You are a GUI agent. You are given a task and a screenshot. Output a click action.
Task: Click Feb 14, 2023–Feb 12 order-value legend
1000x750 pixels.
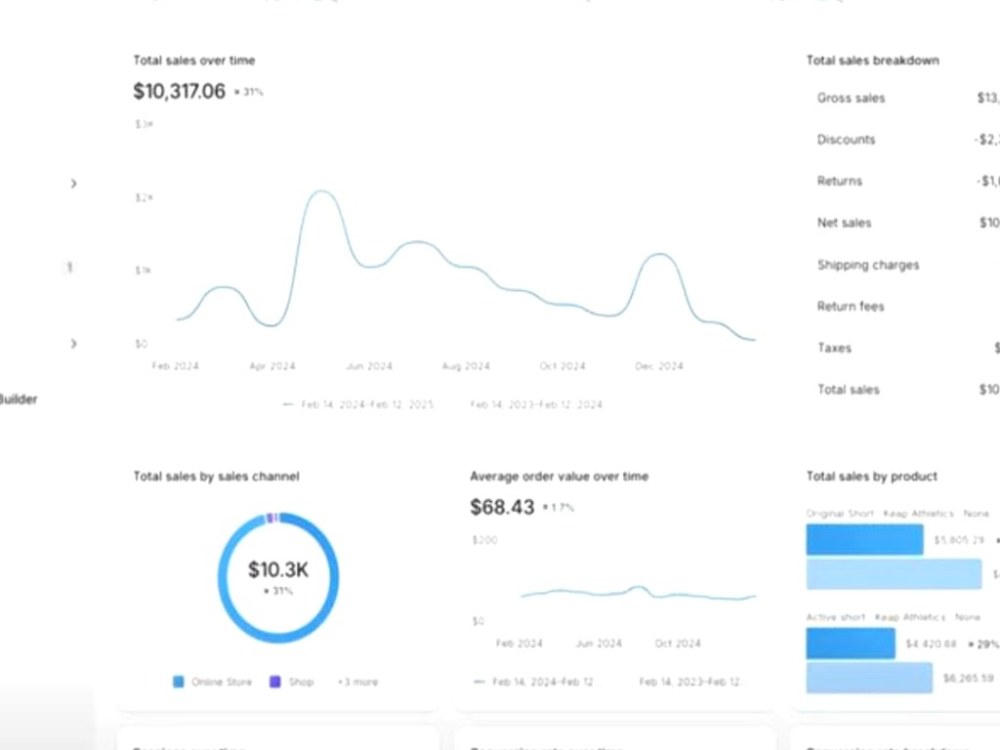690,682
